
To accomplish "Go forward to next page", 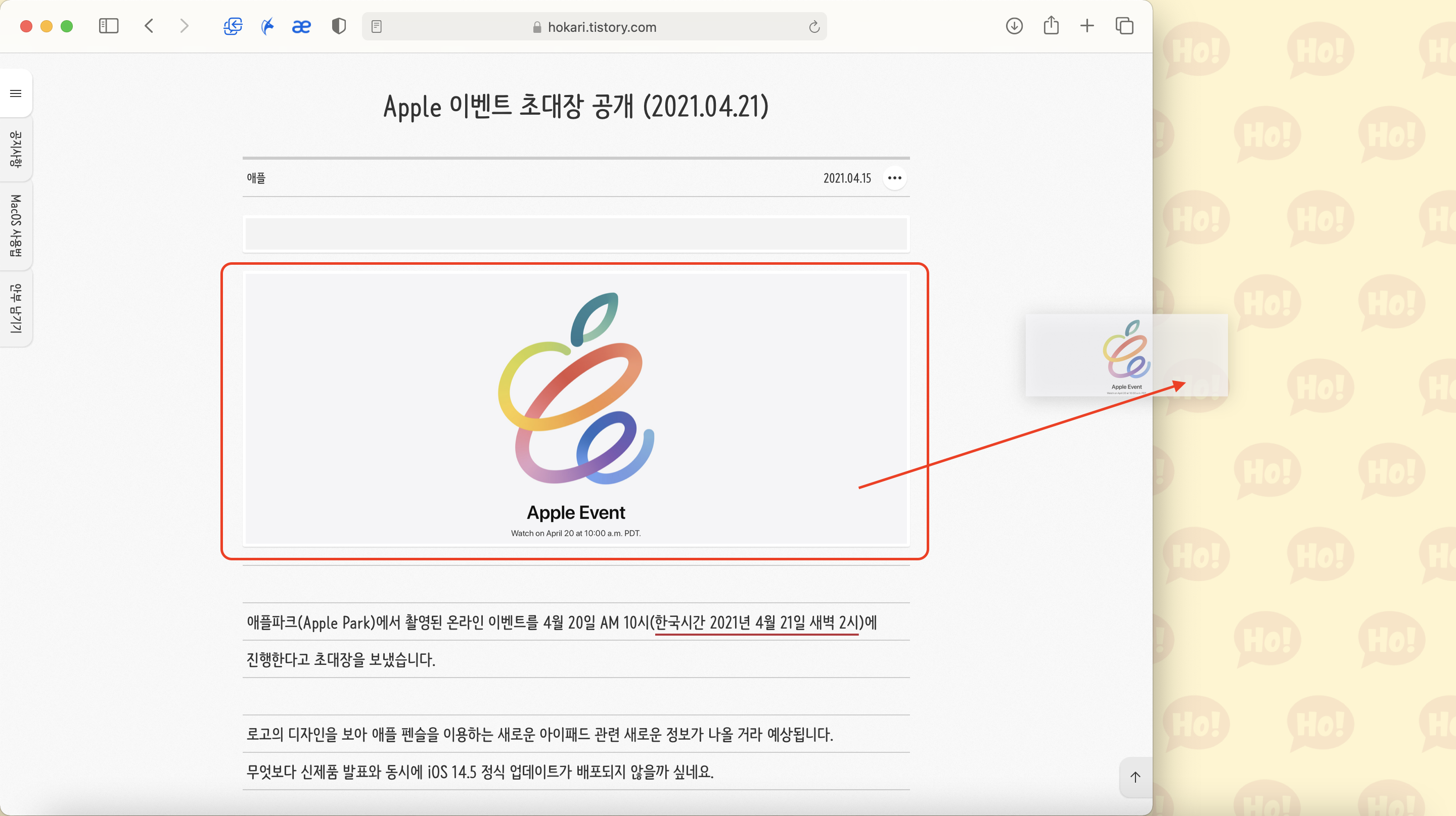I will point(184,26).
